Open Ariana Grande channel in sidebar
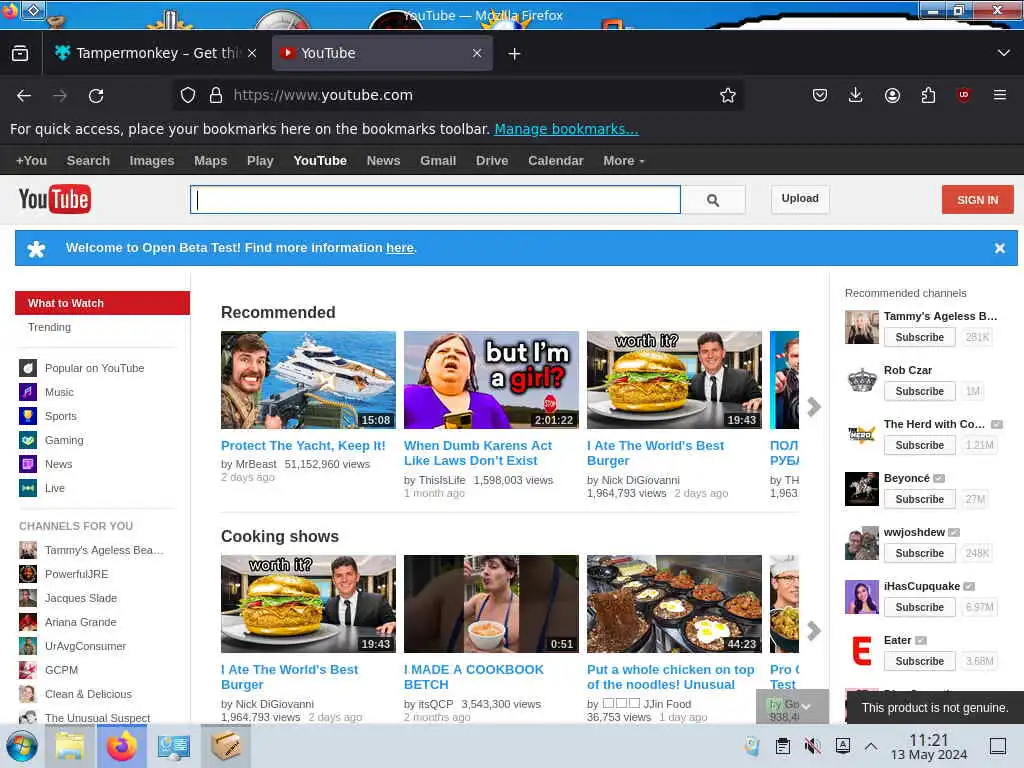1024x768 pixels. pos(80,622)
